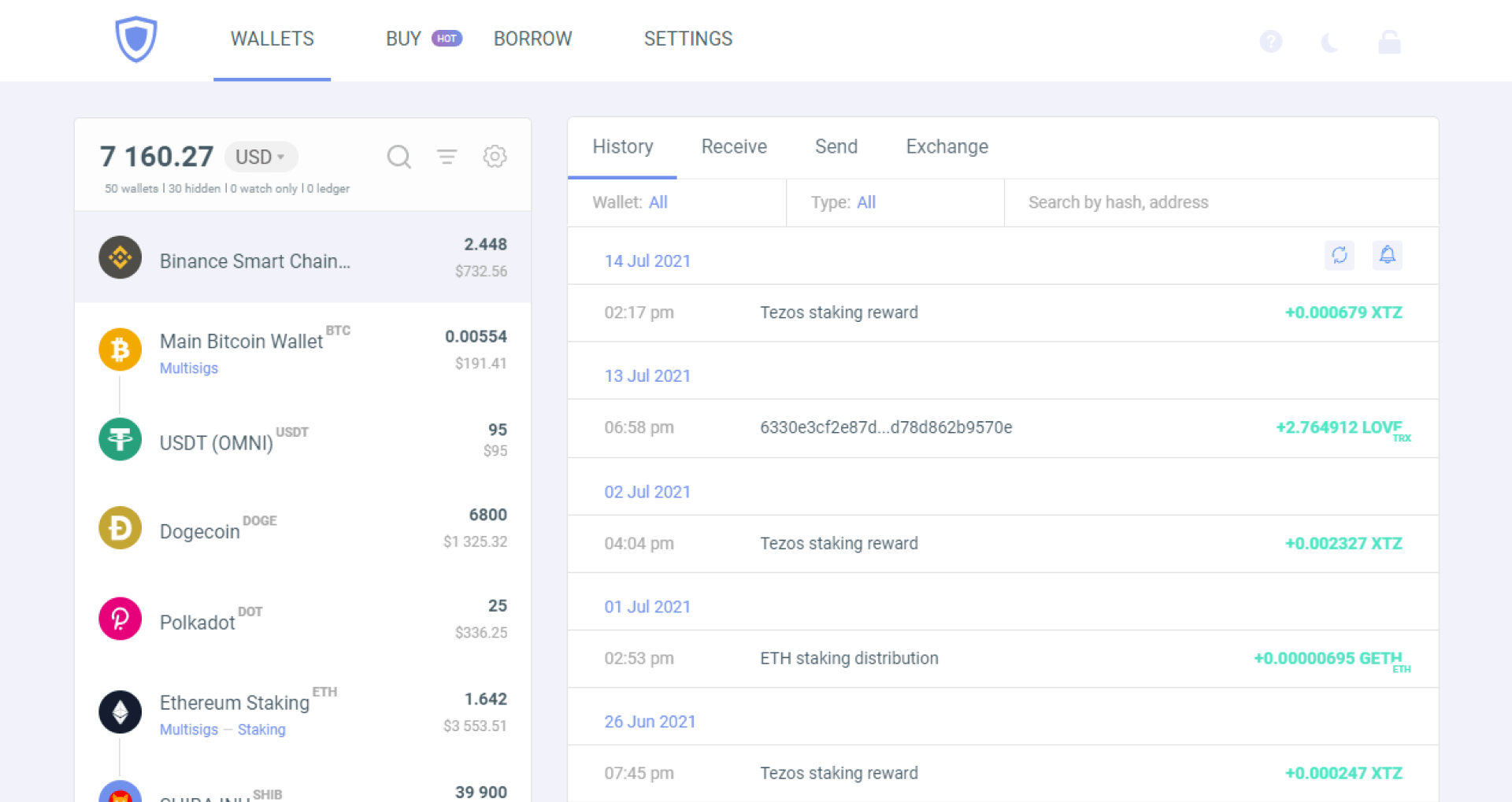Open BORROW top navigation tab
Screen dimensions: 1512x802
pos(532,39)
